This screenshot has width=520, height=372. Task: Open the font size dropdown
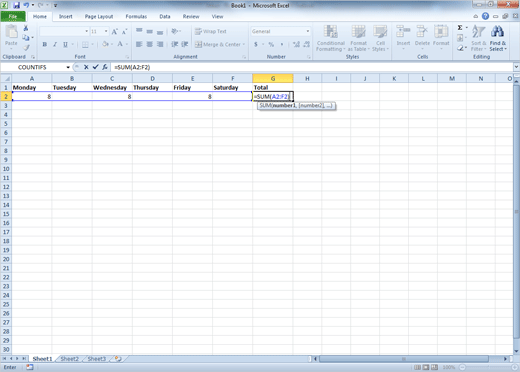[106, 31]
